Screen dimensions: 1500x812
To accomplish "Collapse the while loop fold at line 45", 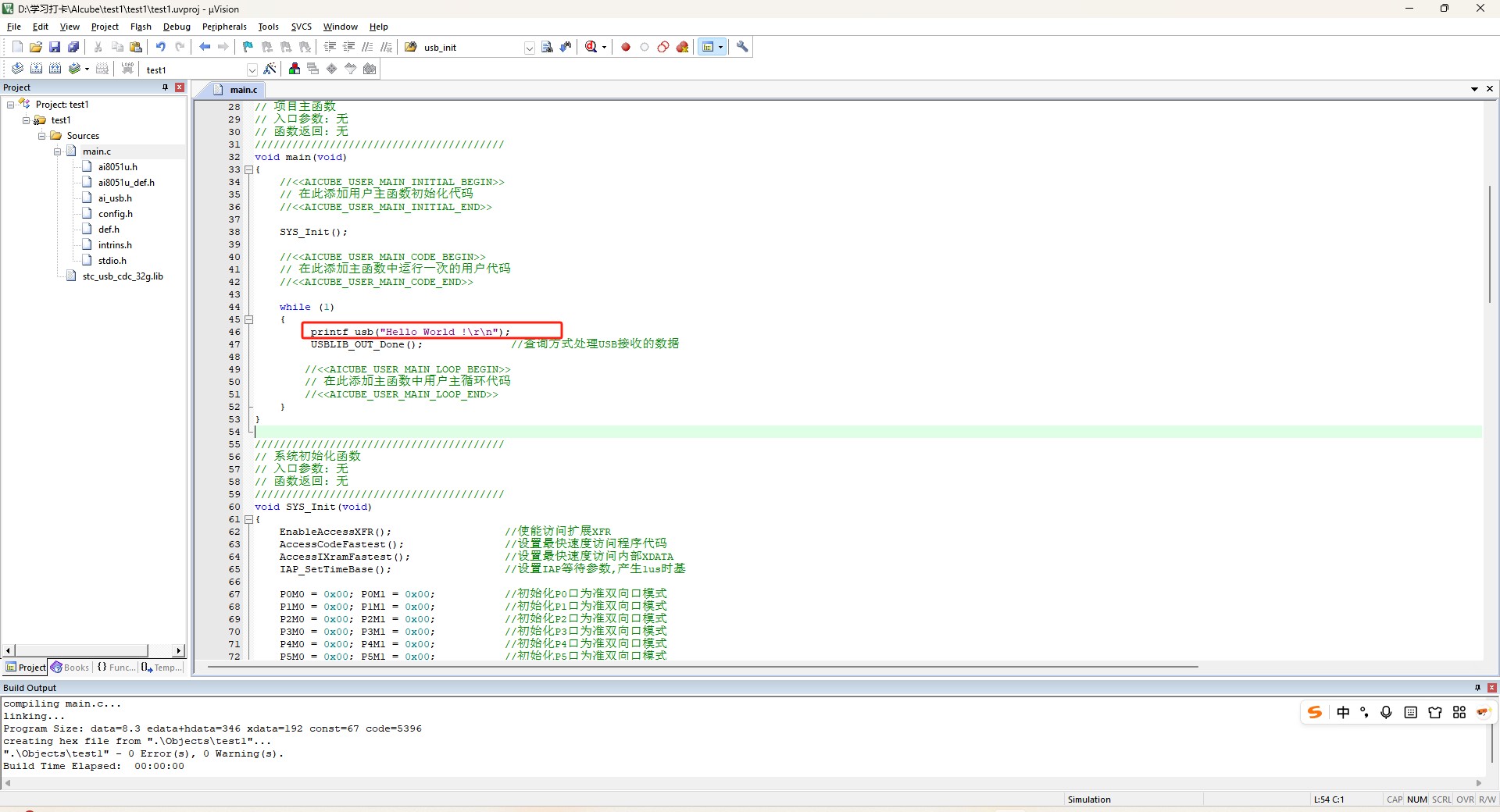I will tap(248, 319).
